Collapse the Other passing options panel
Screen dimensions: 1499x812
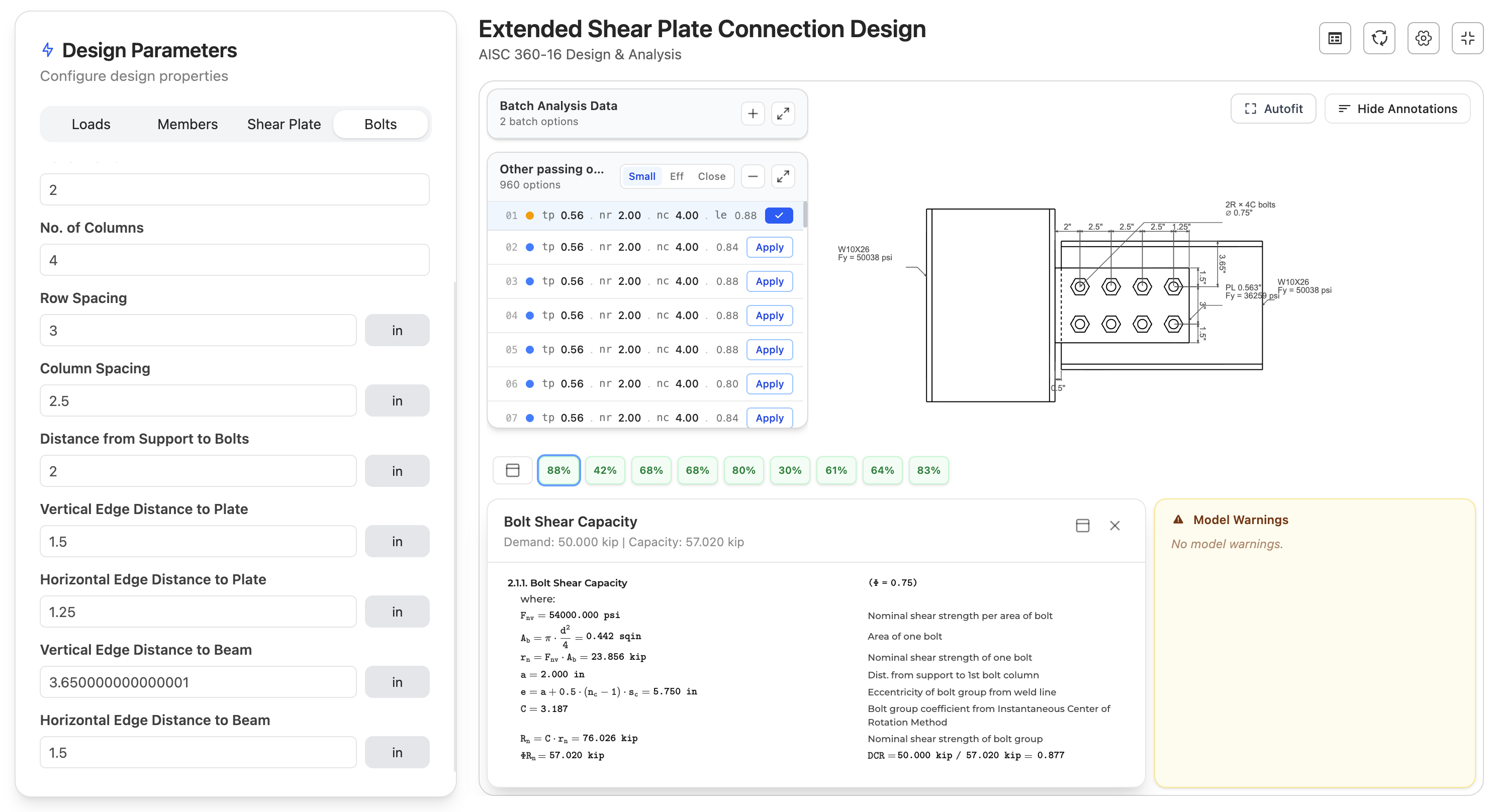point(753,176)
